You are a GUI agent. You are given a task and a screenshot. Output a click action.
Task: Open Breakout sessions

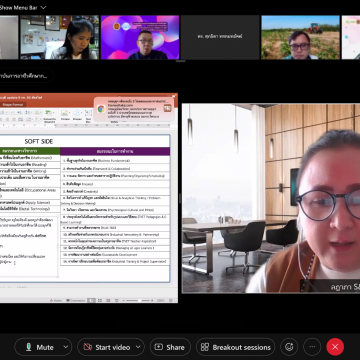pos(236,347)
